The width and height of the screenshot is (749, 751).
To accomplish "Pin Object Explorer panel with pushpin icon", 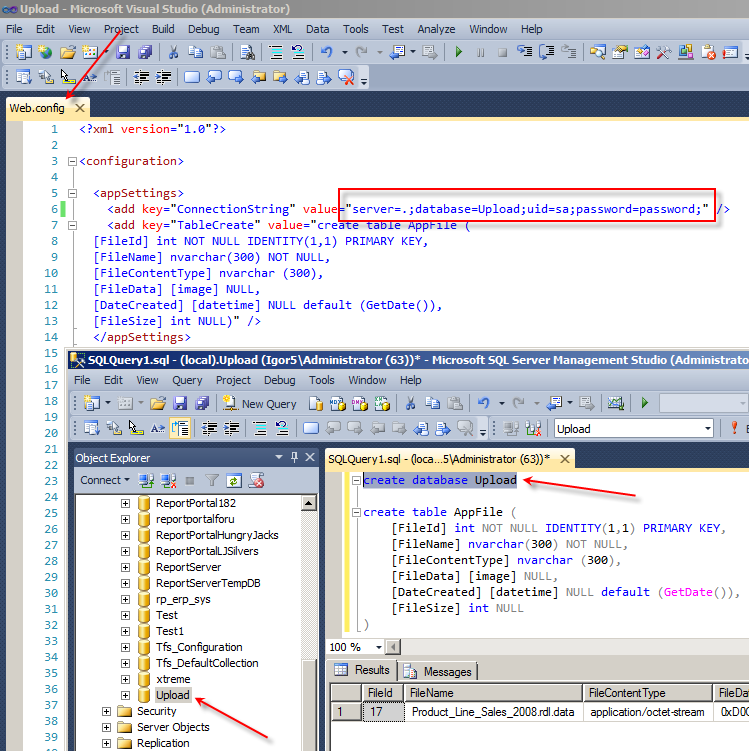I will [x=295, y=457].
